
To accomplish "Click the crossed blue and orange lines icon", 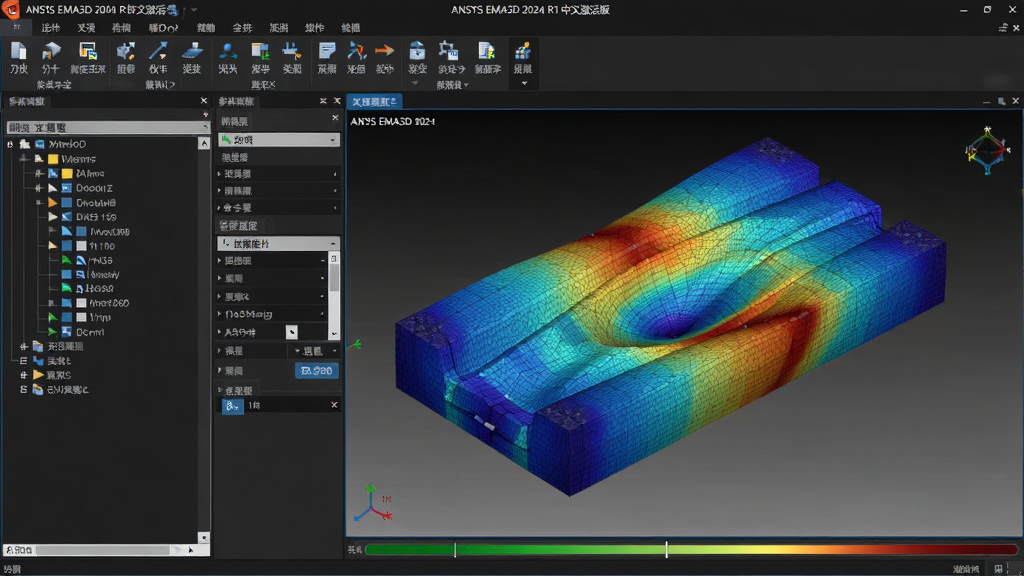I will click(356, 52).
